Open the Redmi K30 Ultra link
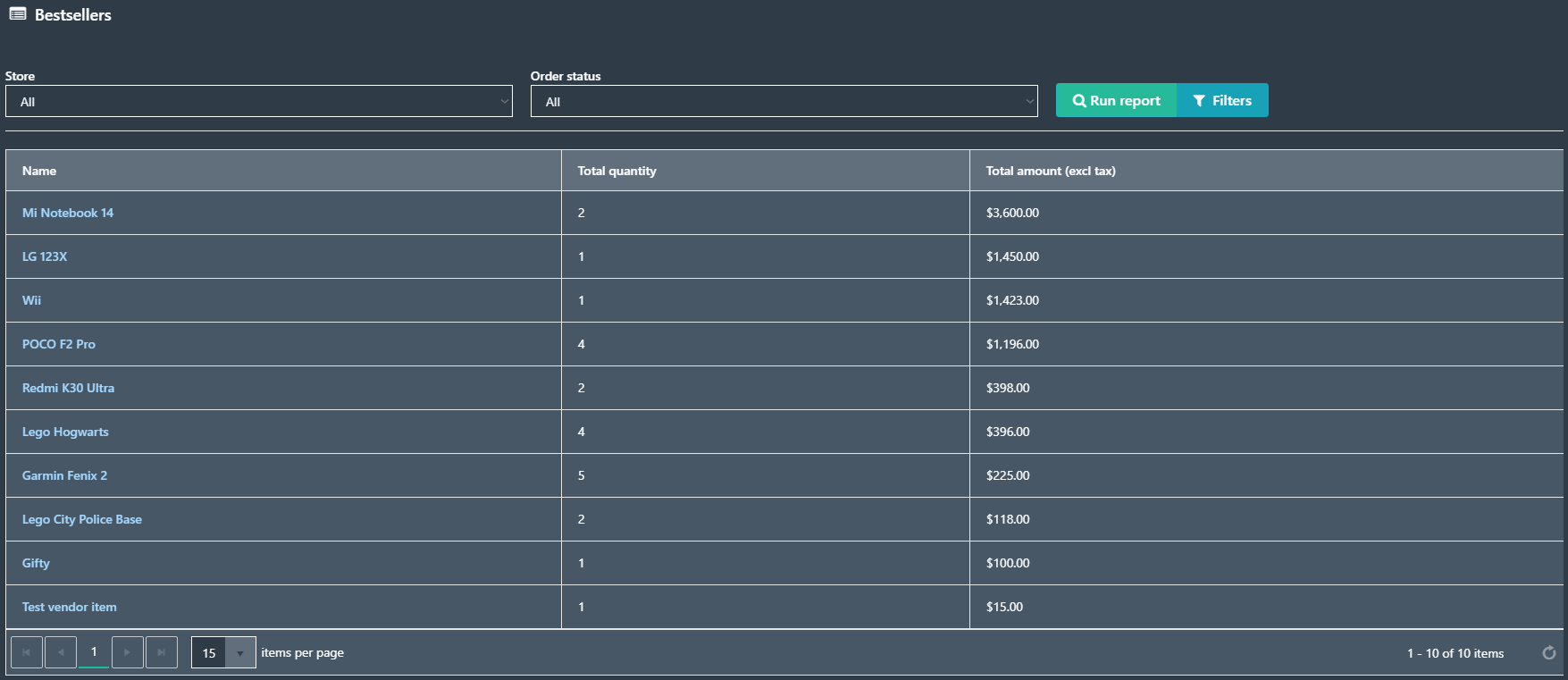The height and width of the screenshot is (680, 1568). [68, 388]
